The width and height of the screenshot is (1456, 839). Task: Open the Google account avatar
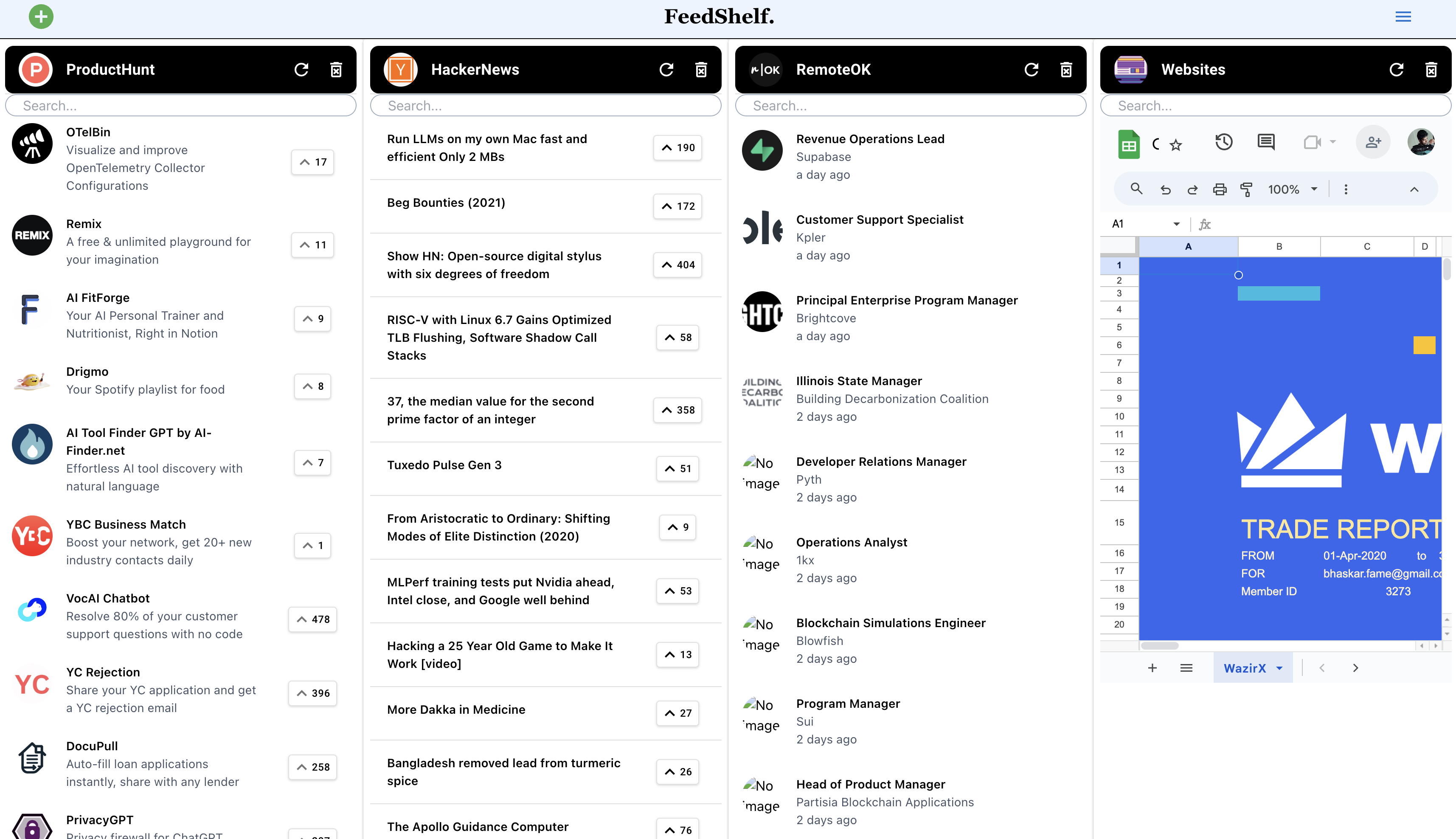point(1421,142)
